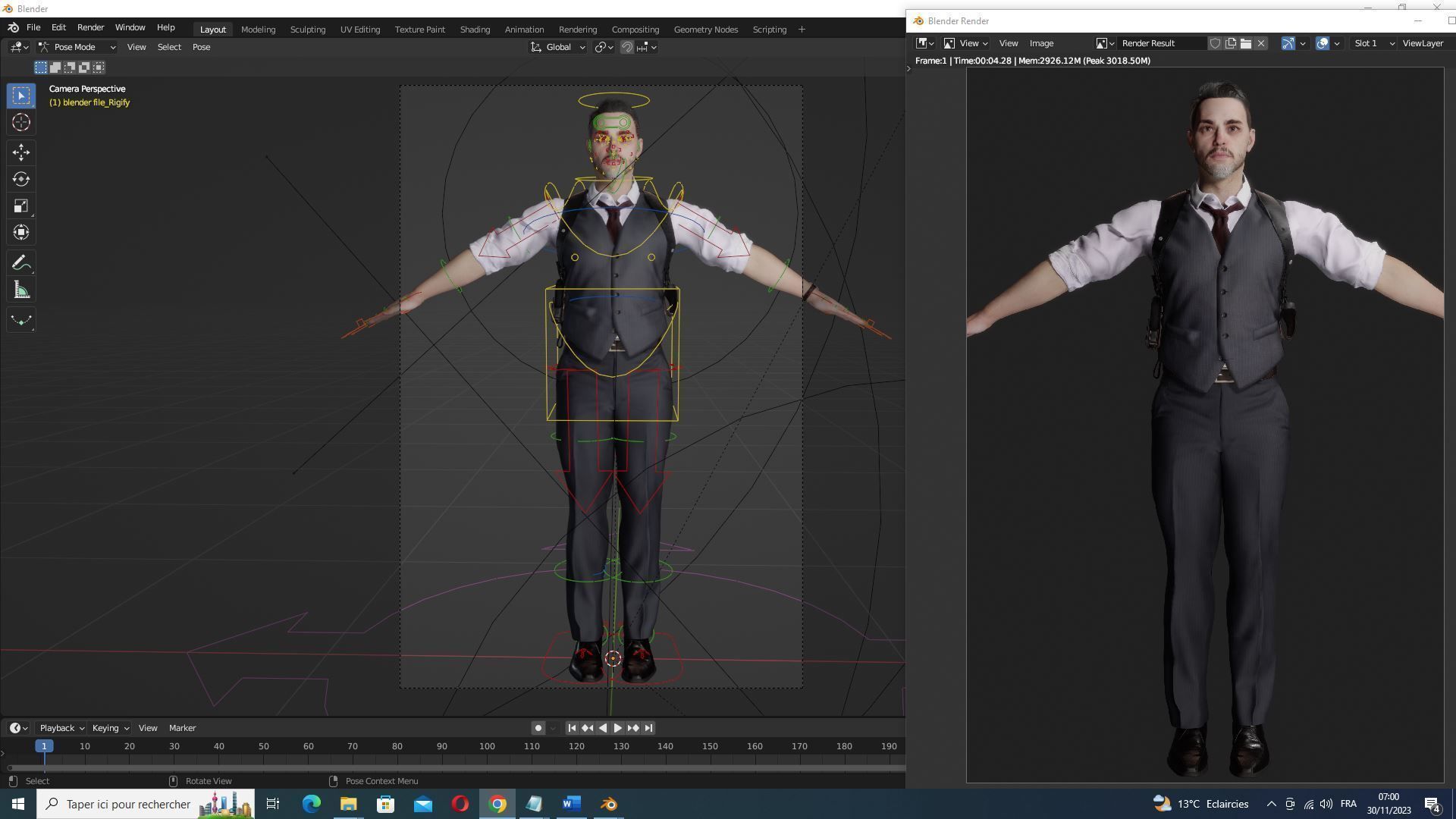Unlink the Render Result image
Image resolution: width=1456 pixels, height=819 pixels.
(1261, 43)
